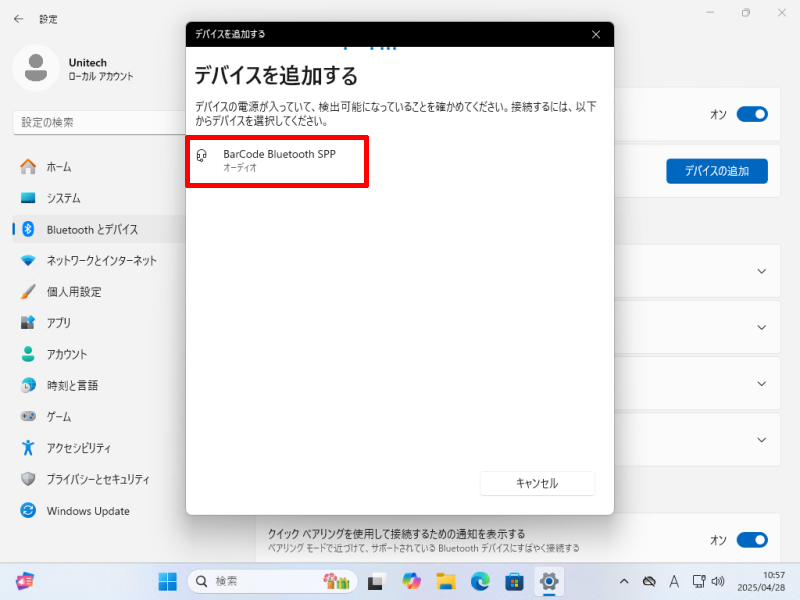Open Task View on the taskbar
This screenshot has width=800, height=600.
tap(376, 581)
